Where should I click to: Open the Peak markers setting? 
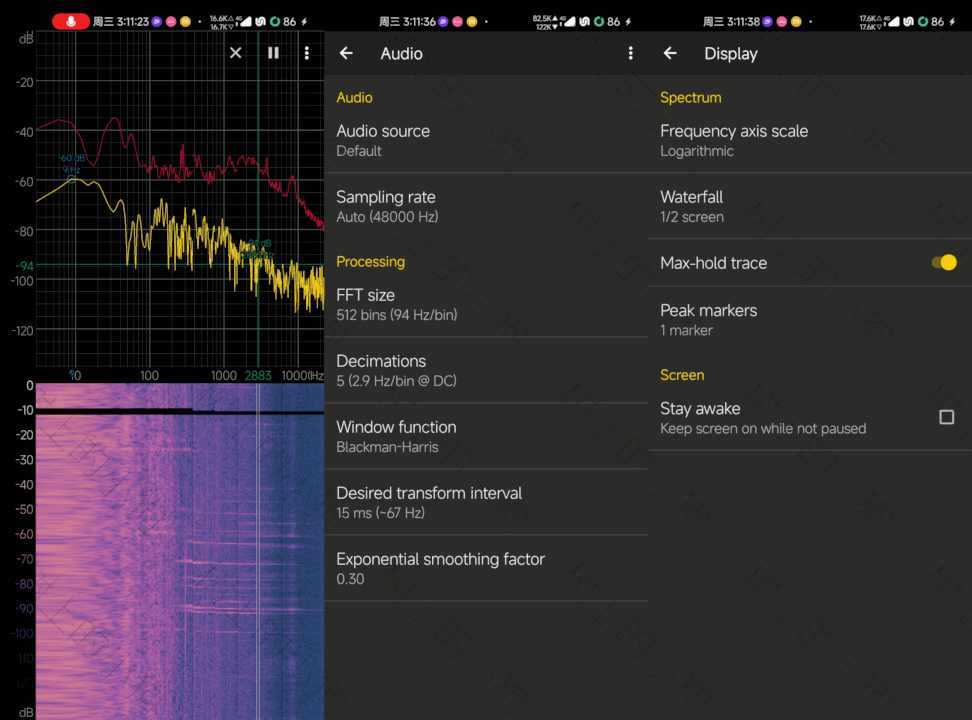810,319
